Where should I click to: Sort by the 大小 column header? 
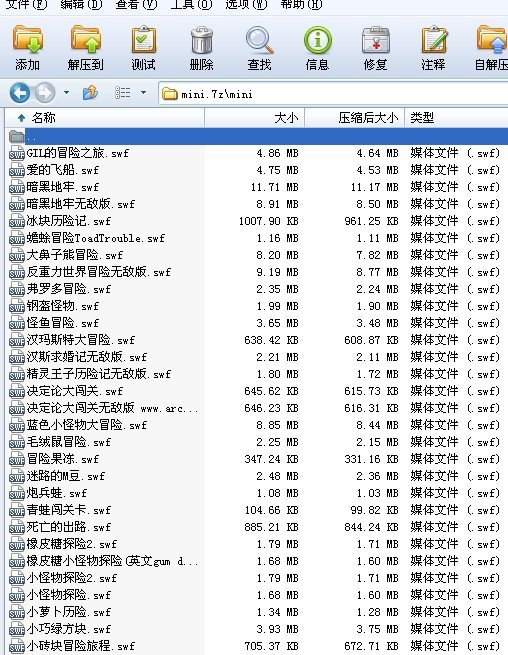tap(254, 118)
